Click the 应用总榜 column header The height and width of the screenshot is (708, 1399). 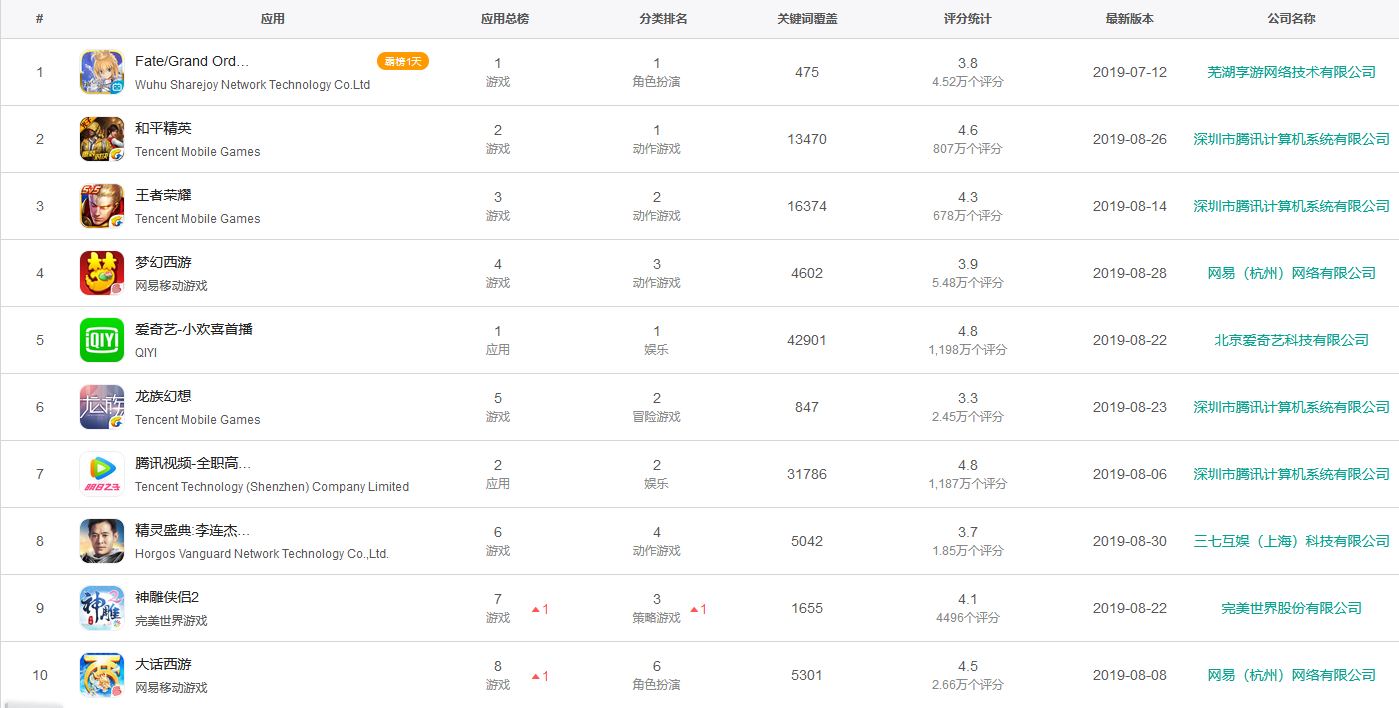coord(505,19)
